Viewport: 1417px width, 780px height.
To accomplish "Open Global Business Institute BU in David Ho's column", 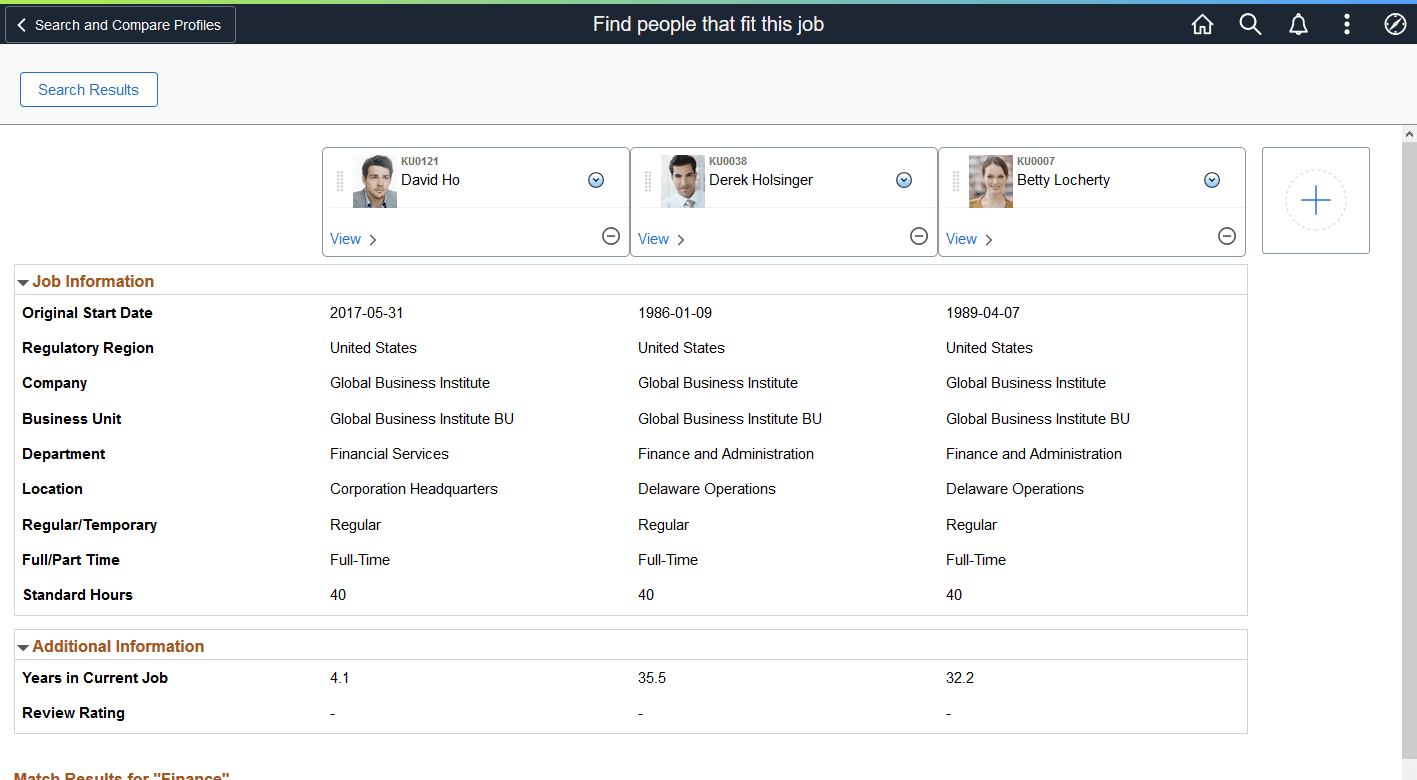I will (421, 418).
